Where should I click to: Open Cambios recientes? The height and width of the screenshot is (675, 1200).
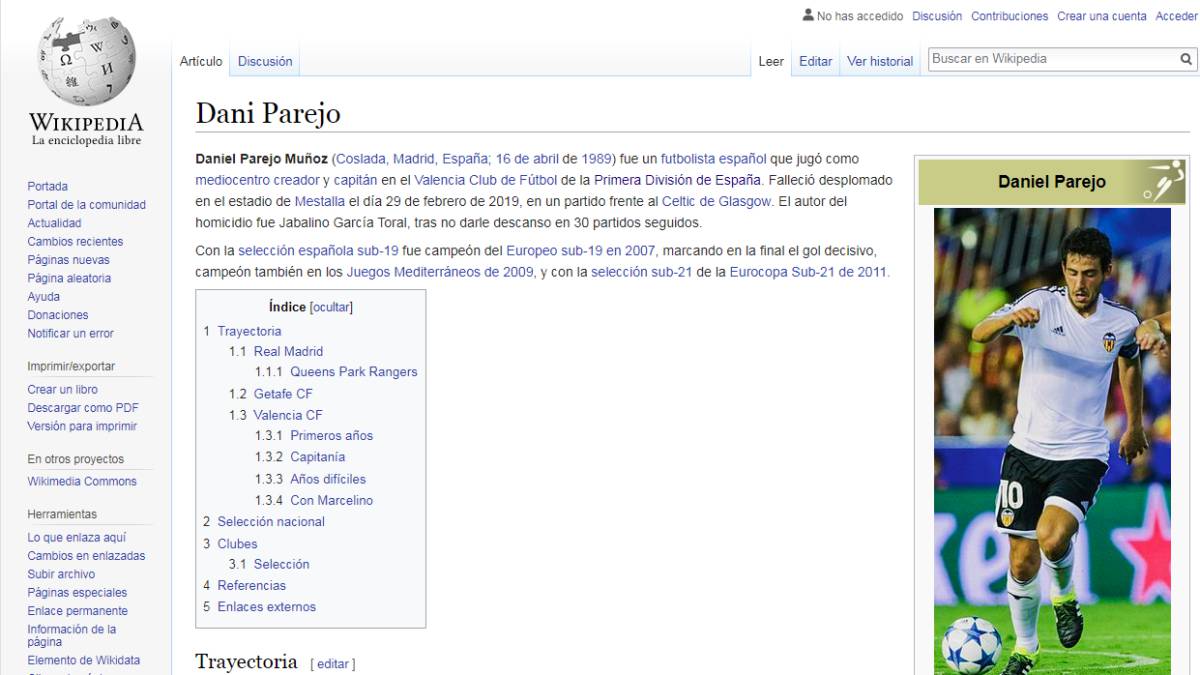pos(75,241)
